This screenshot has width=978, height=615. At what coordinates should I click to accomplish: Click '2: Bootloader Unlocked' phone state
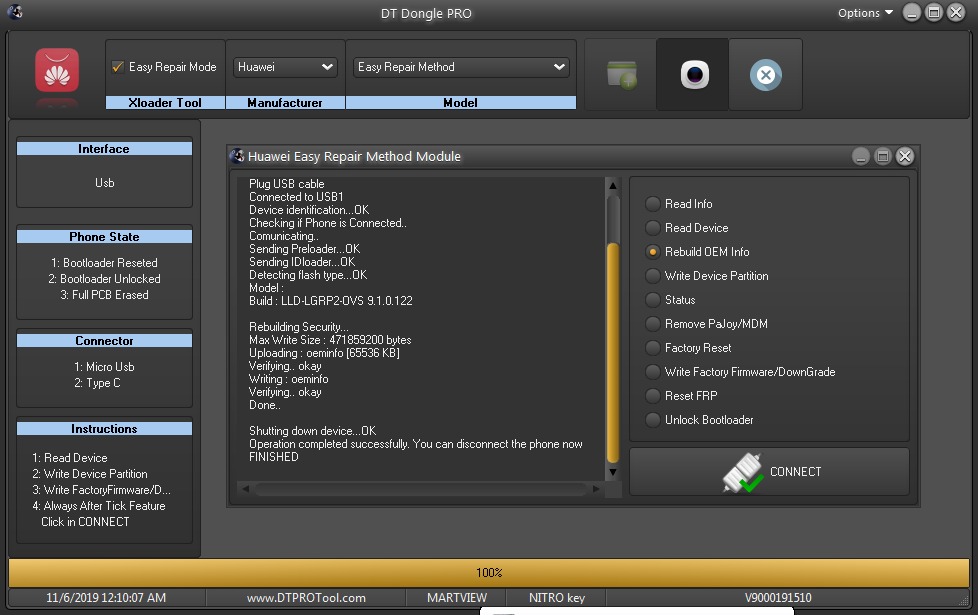pyautogui.click(x=104, y=279)
